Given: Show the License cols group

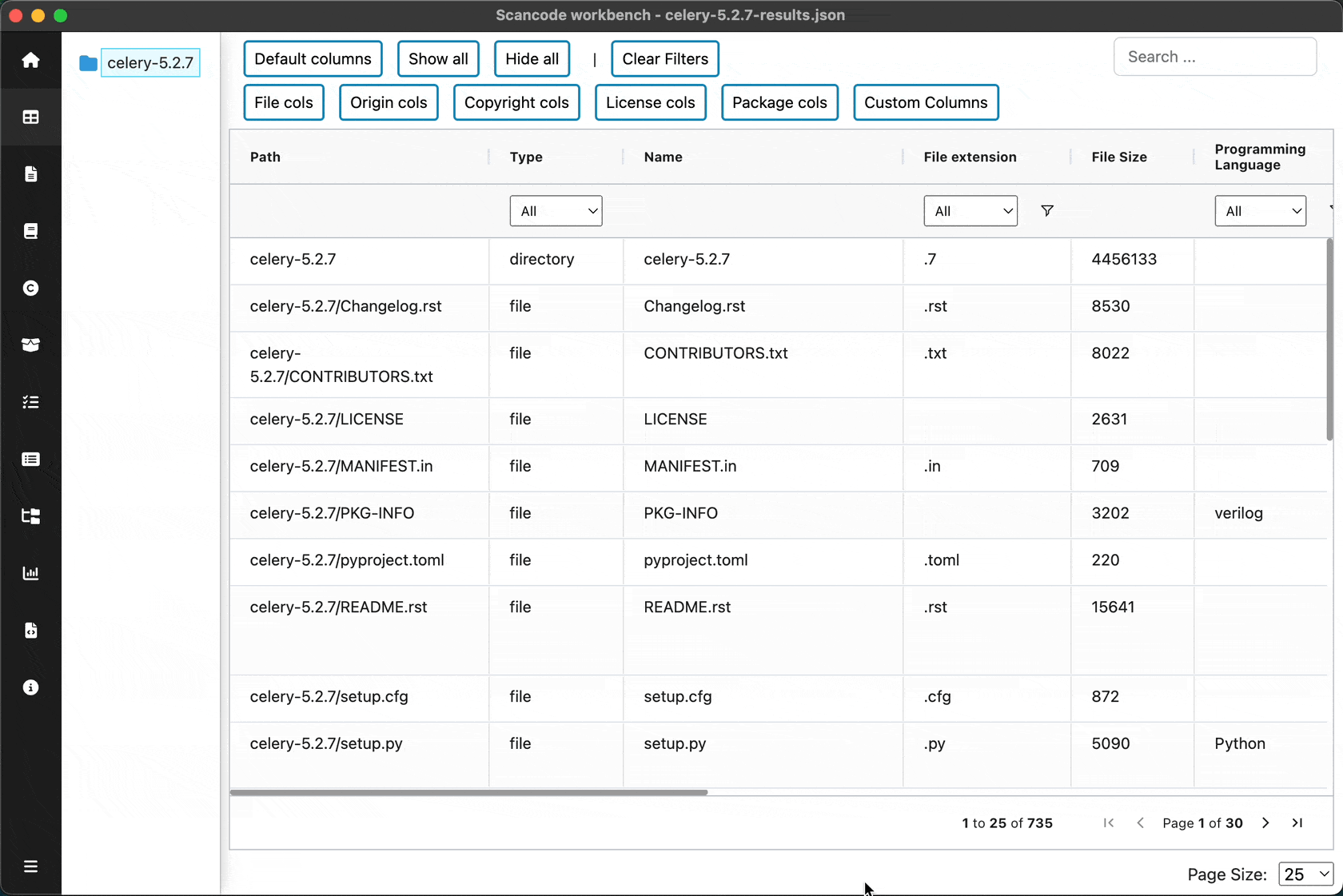Looking at the screenshot, I should point(651,102).
